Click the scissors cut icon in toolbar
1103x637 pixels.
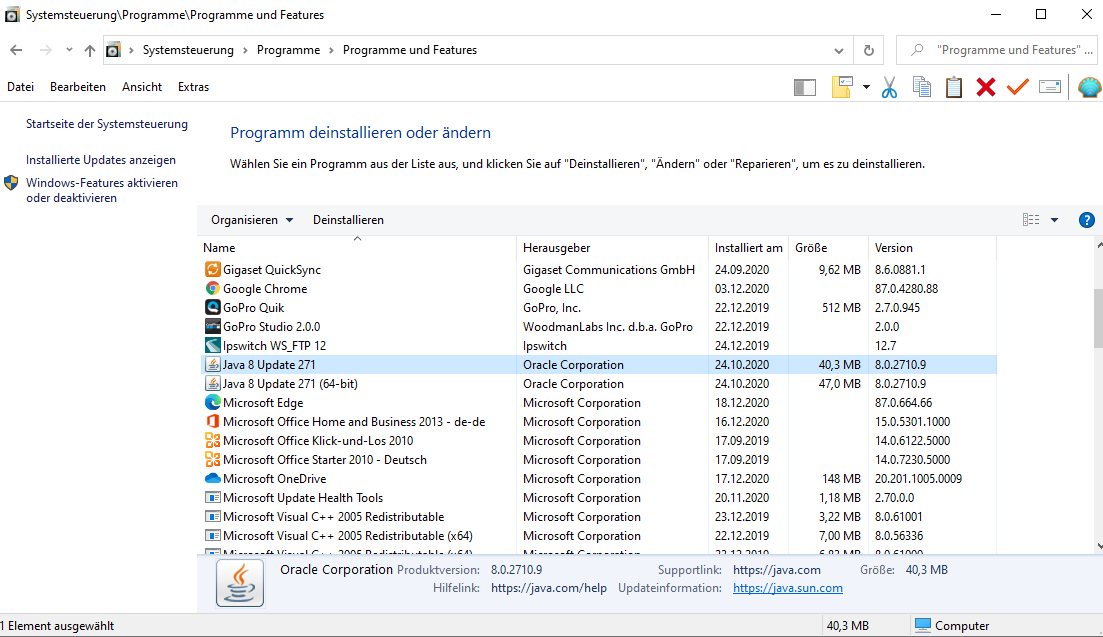(x=889, y=88)
